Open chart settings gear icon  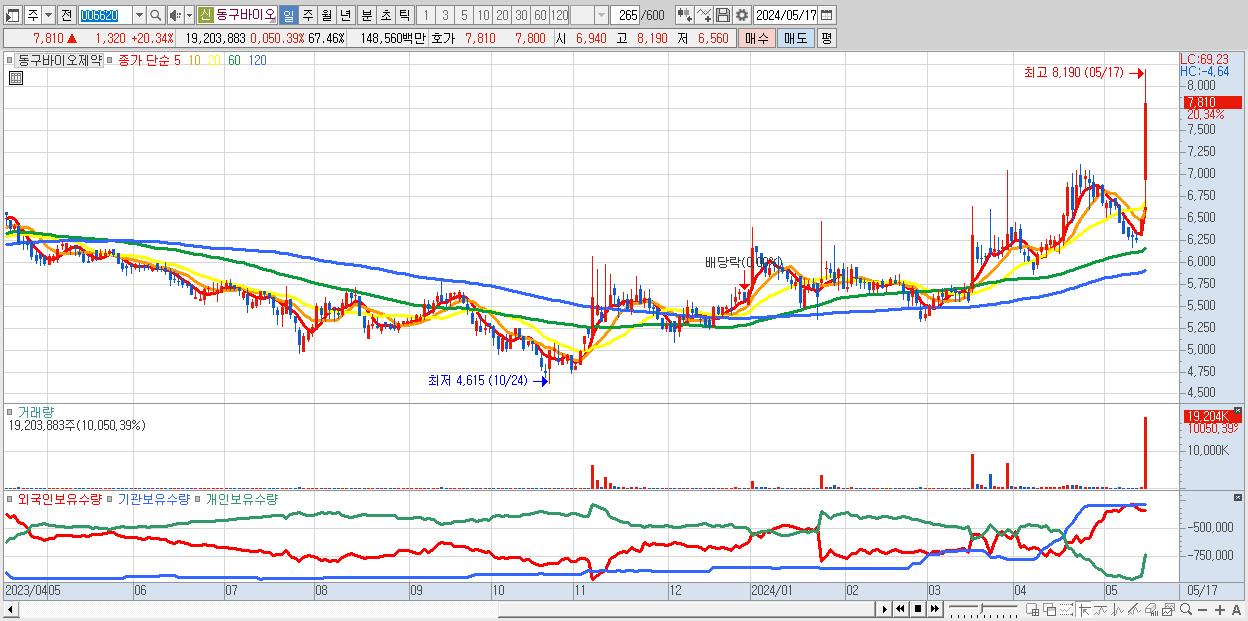(741, 15)
